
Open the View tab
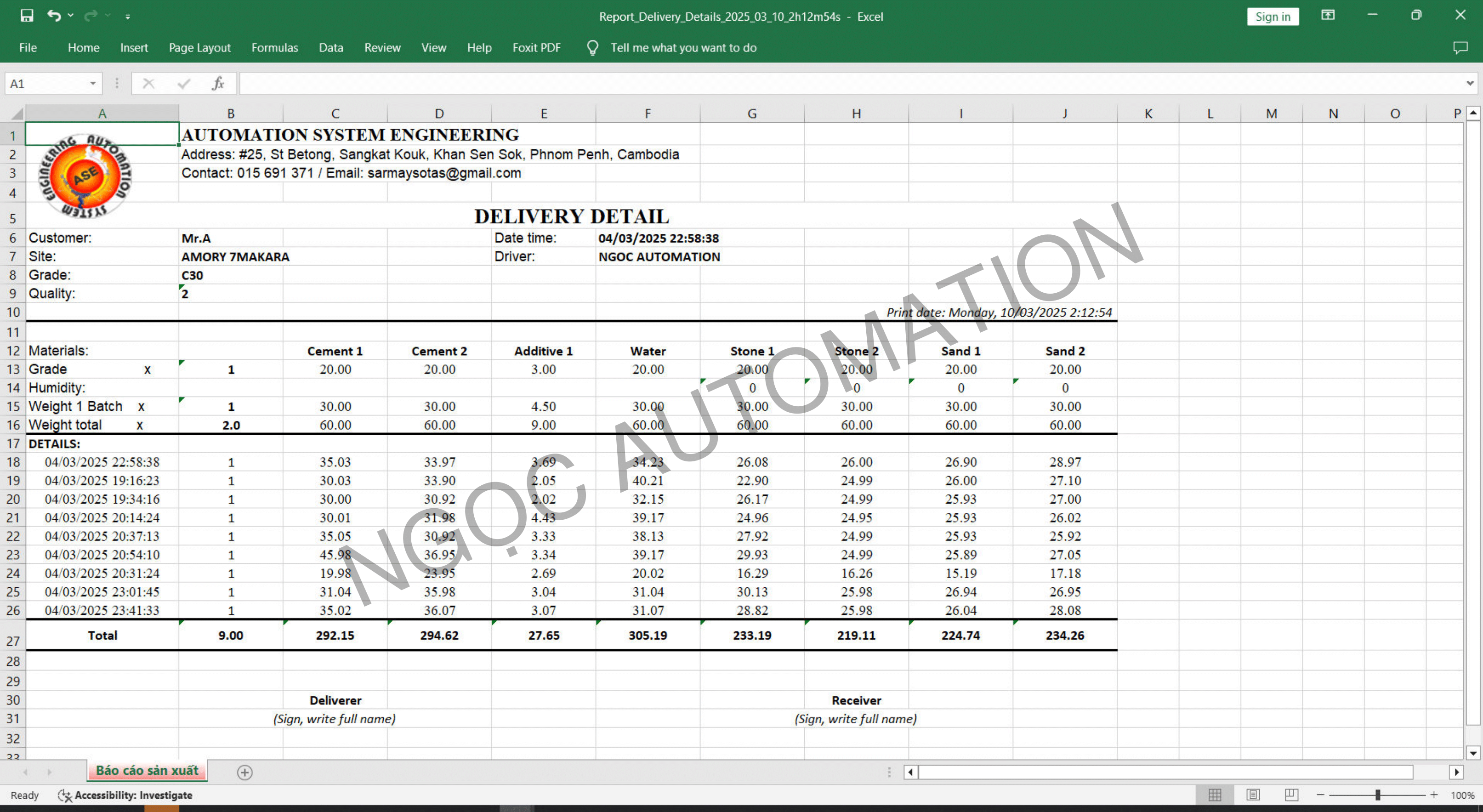(433, 48)
